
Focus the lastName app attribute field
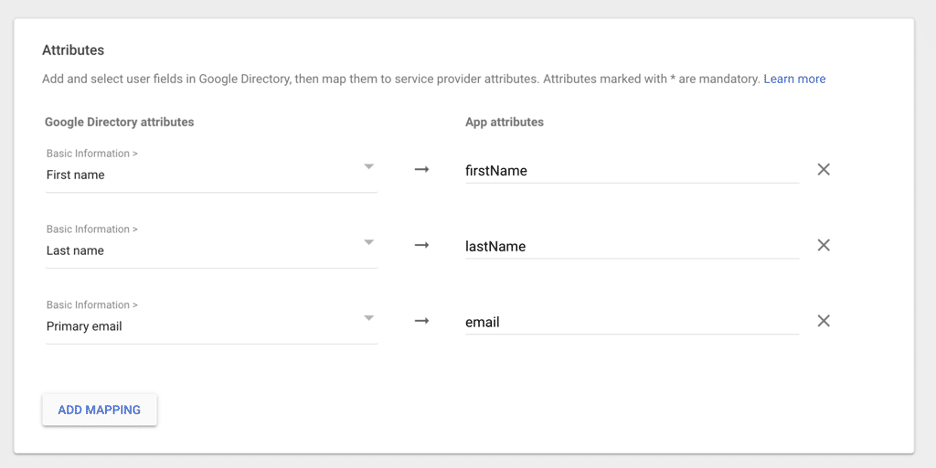(x=630, y=247)
